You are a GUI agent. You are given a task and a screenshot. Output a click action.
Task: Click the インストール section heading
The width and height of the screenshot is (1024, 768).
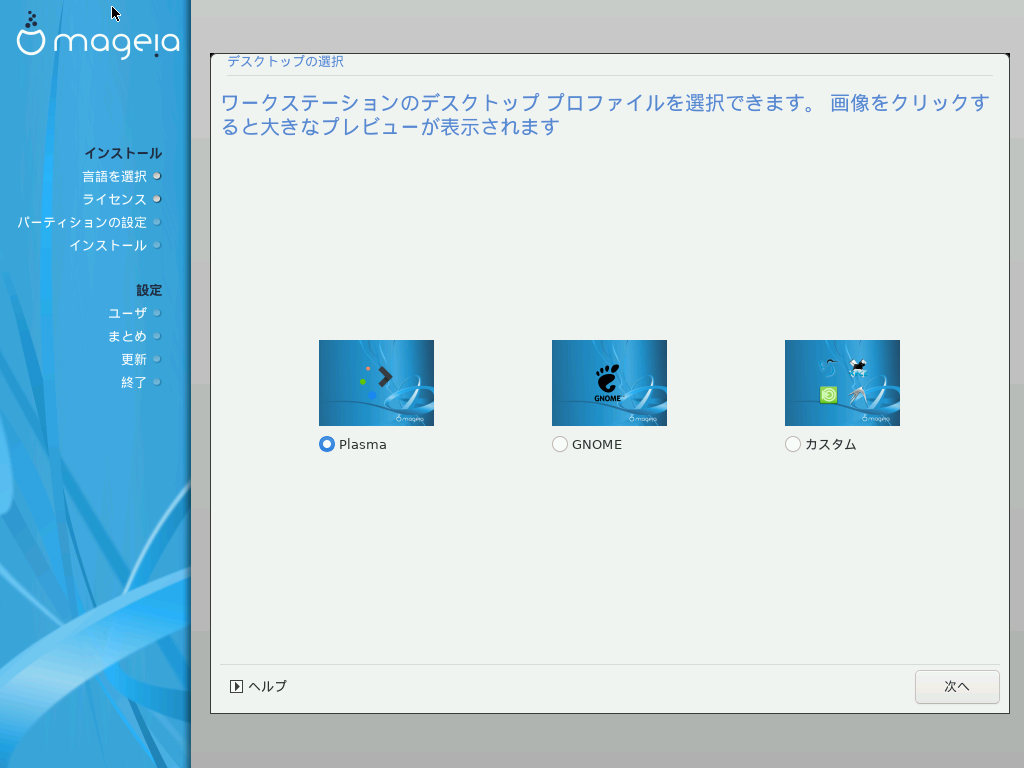(x=123, y=153)
